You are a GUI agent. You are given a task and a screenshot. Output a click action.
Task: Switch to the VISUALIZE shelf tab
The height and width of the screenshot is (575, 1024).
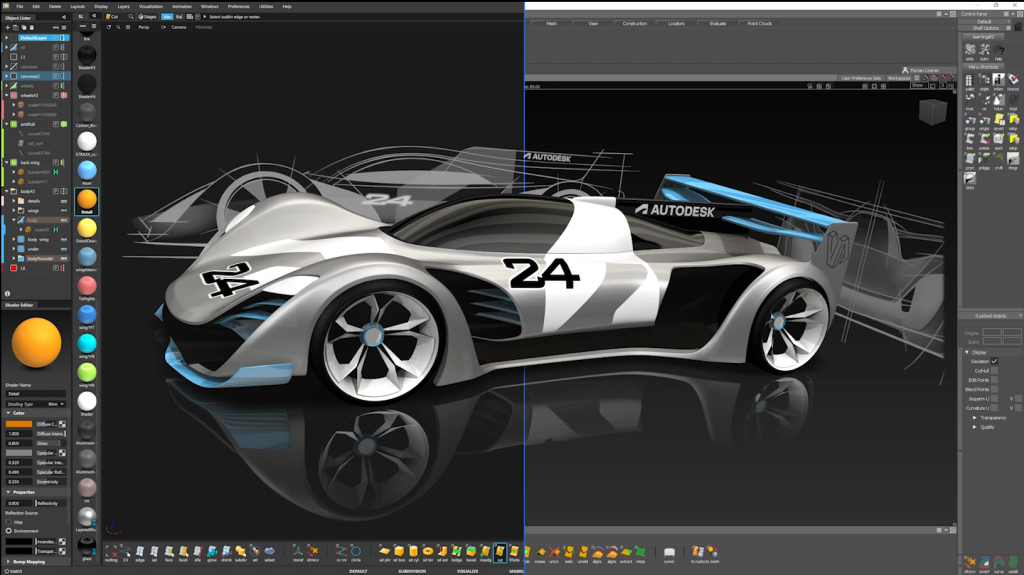point(467,571)
